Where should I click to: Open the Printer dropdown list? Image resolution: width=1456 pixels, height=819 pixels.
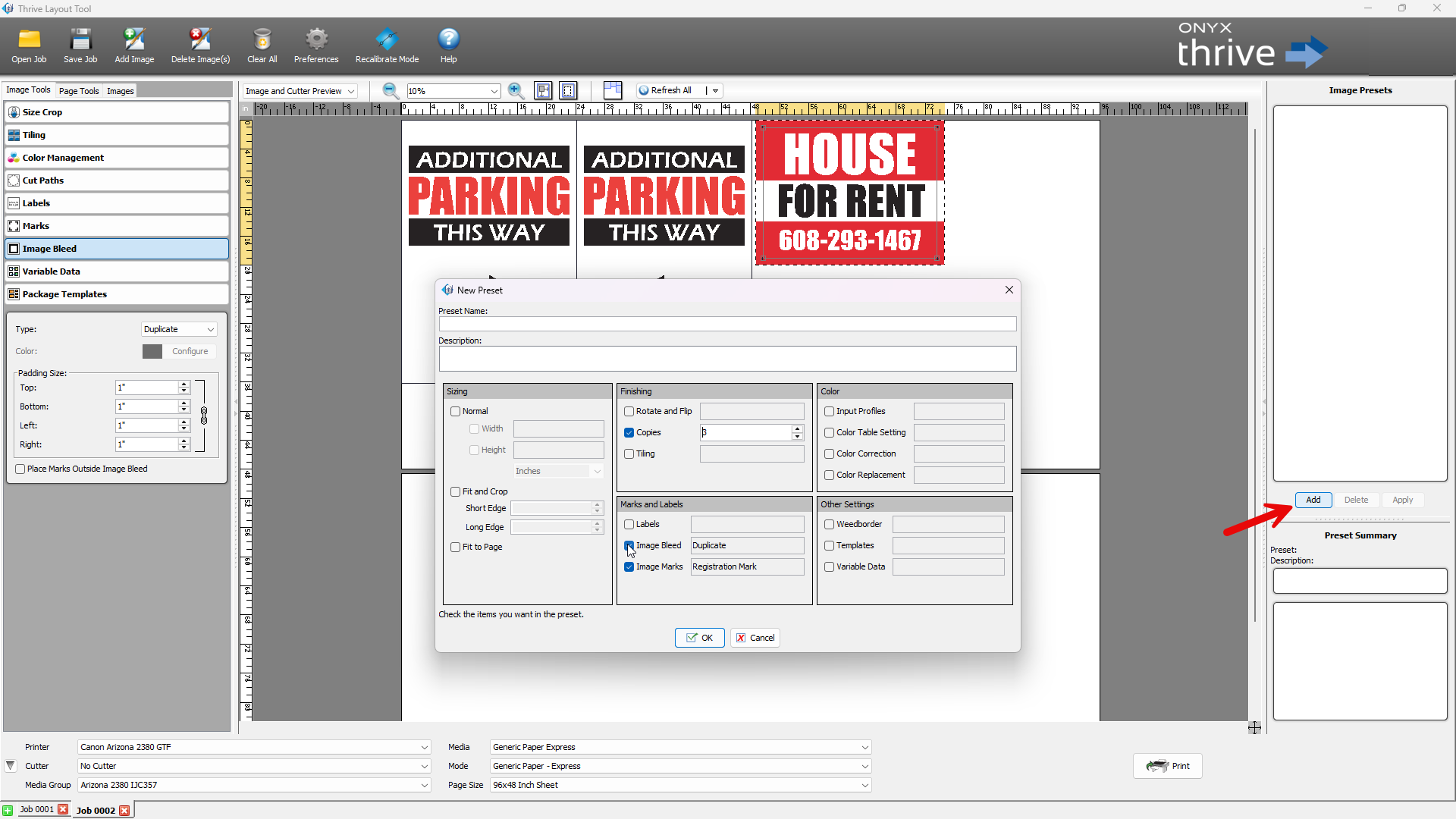254,747
